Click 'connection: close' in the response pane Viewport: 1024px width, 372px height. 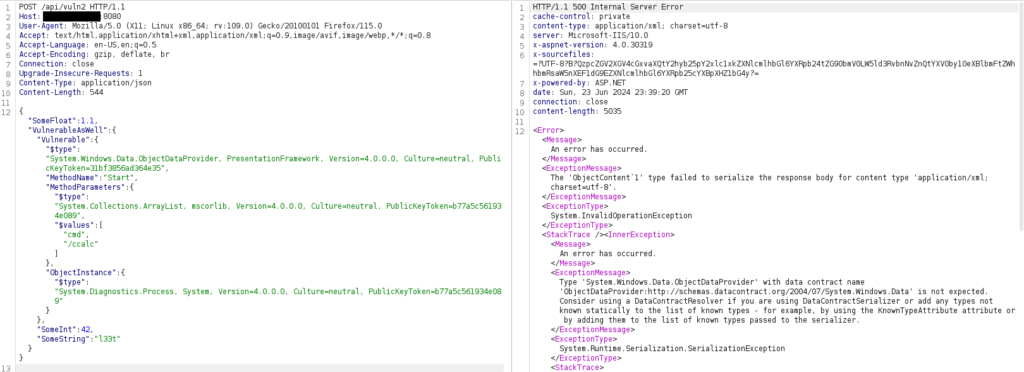click(x=570, y=102)
